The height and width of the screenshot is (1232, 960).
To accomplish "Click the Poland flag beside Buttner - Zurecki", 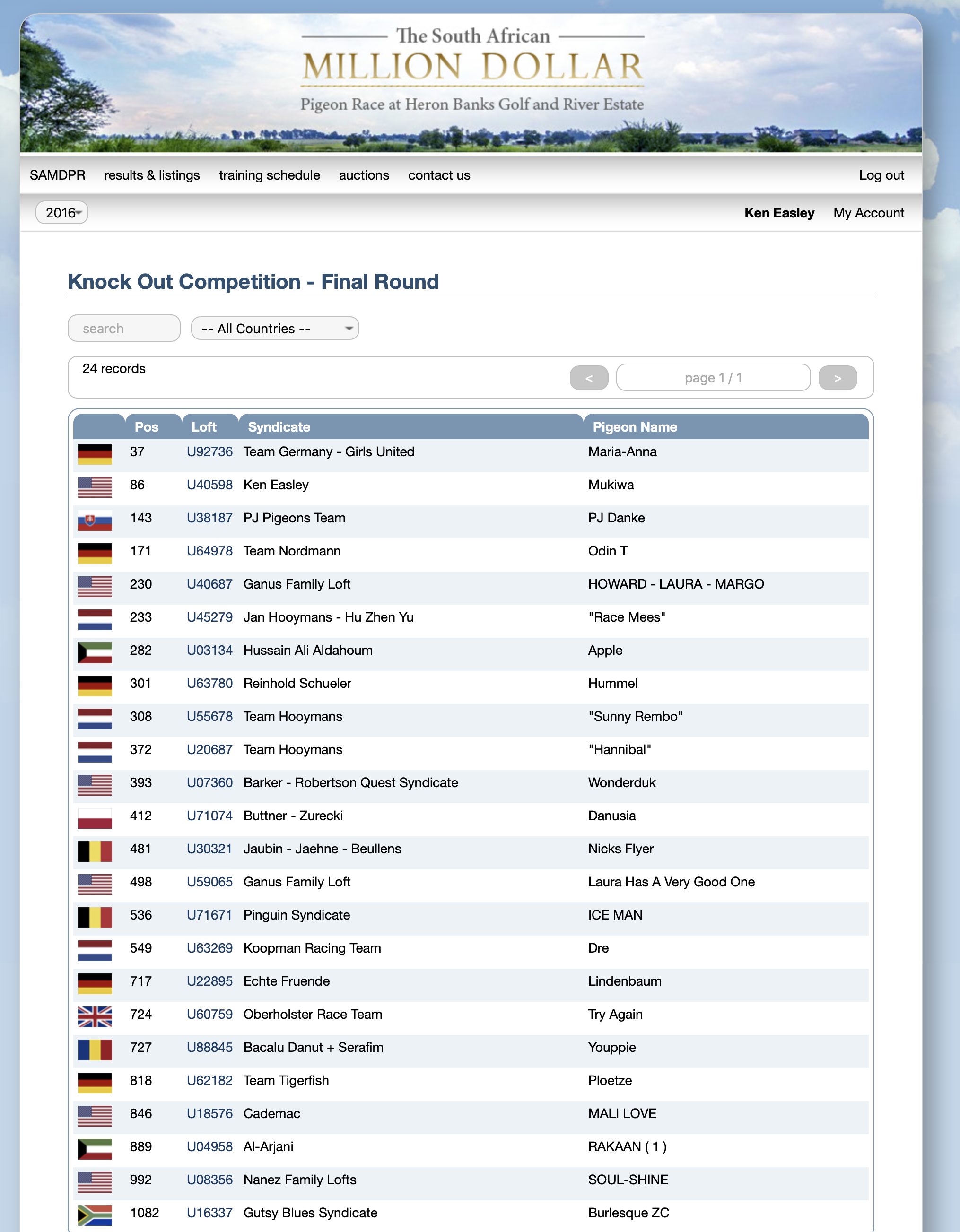I will point(95,818).
